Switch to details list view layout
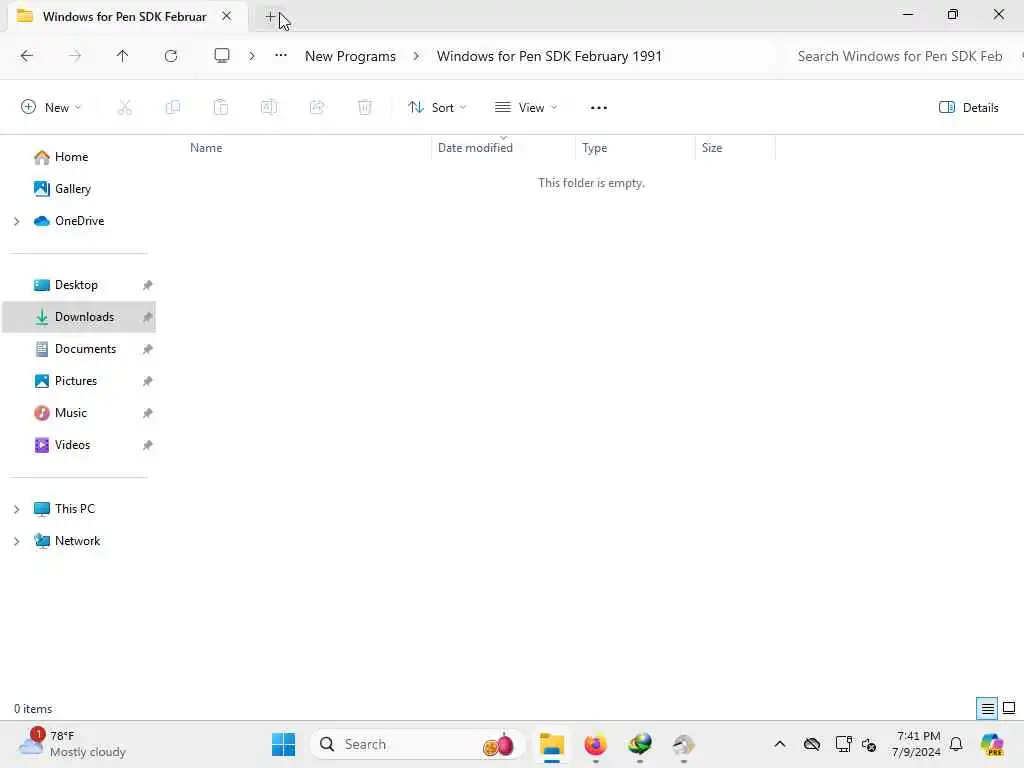Viewport: 1024px width, 768px height. 987,708
